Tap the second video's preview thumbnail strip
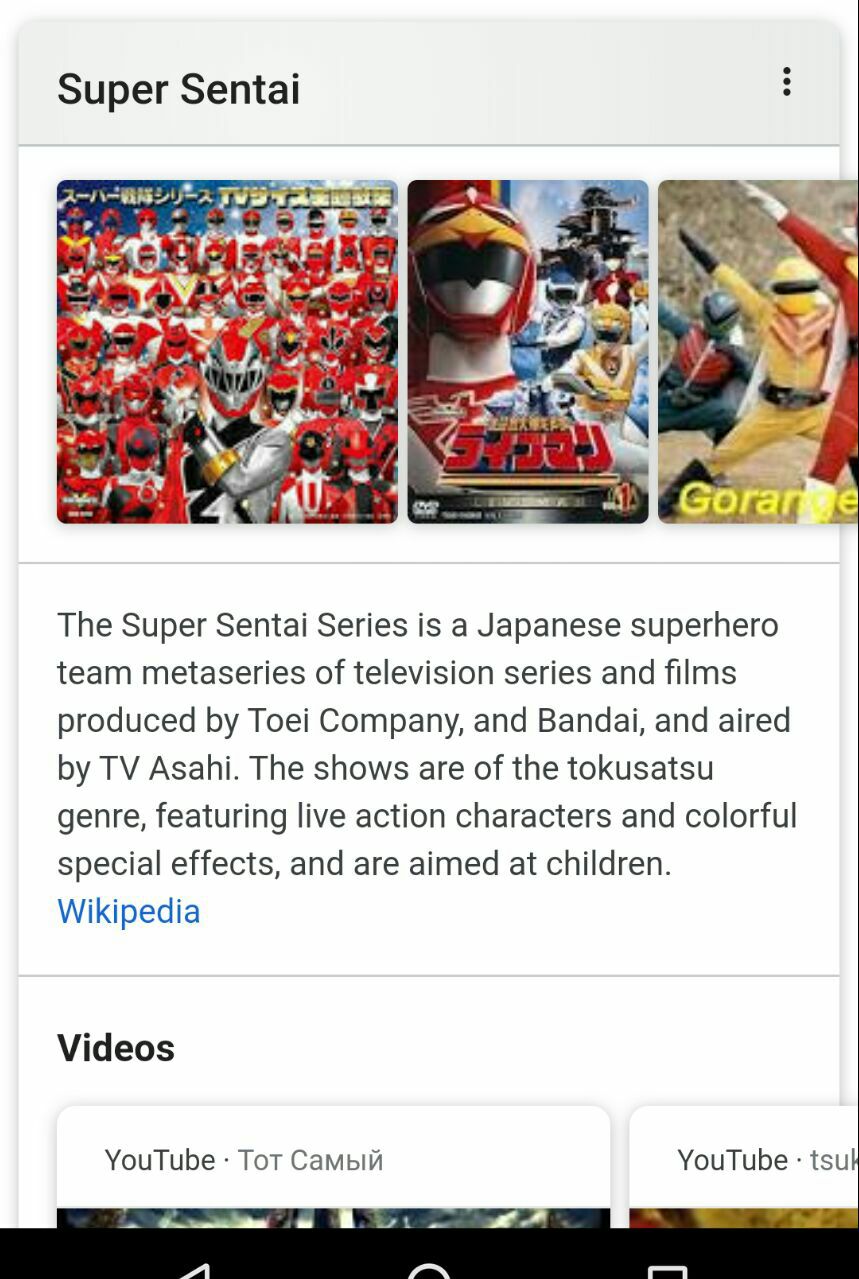Viewport: 859px width, 1279px height. [744, 1218]
